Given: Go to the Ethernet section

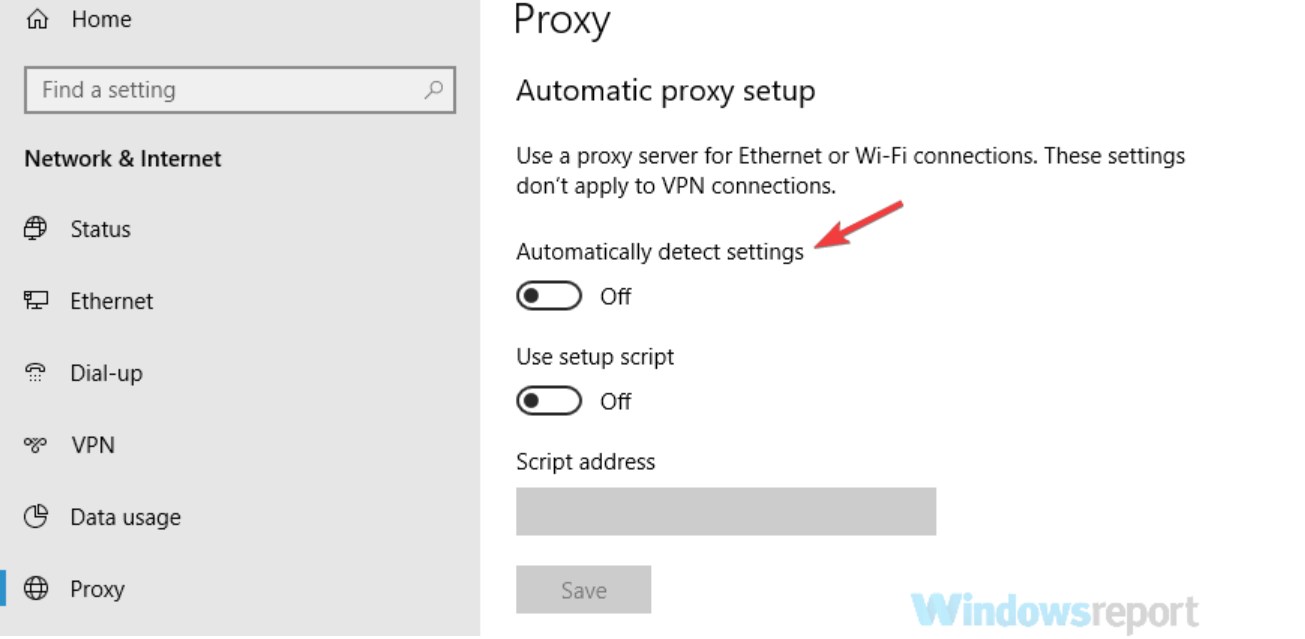Looking at the screenshot, I should point(111,301).
